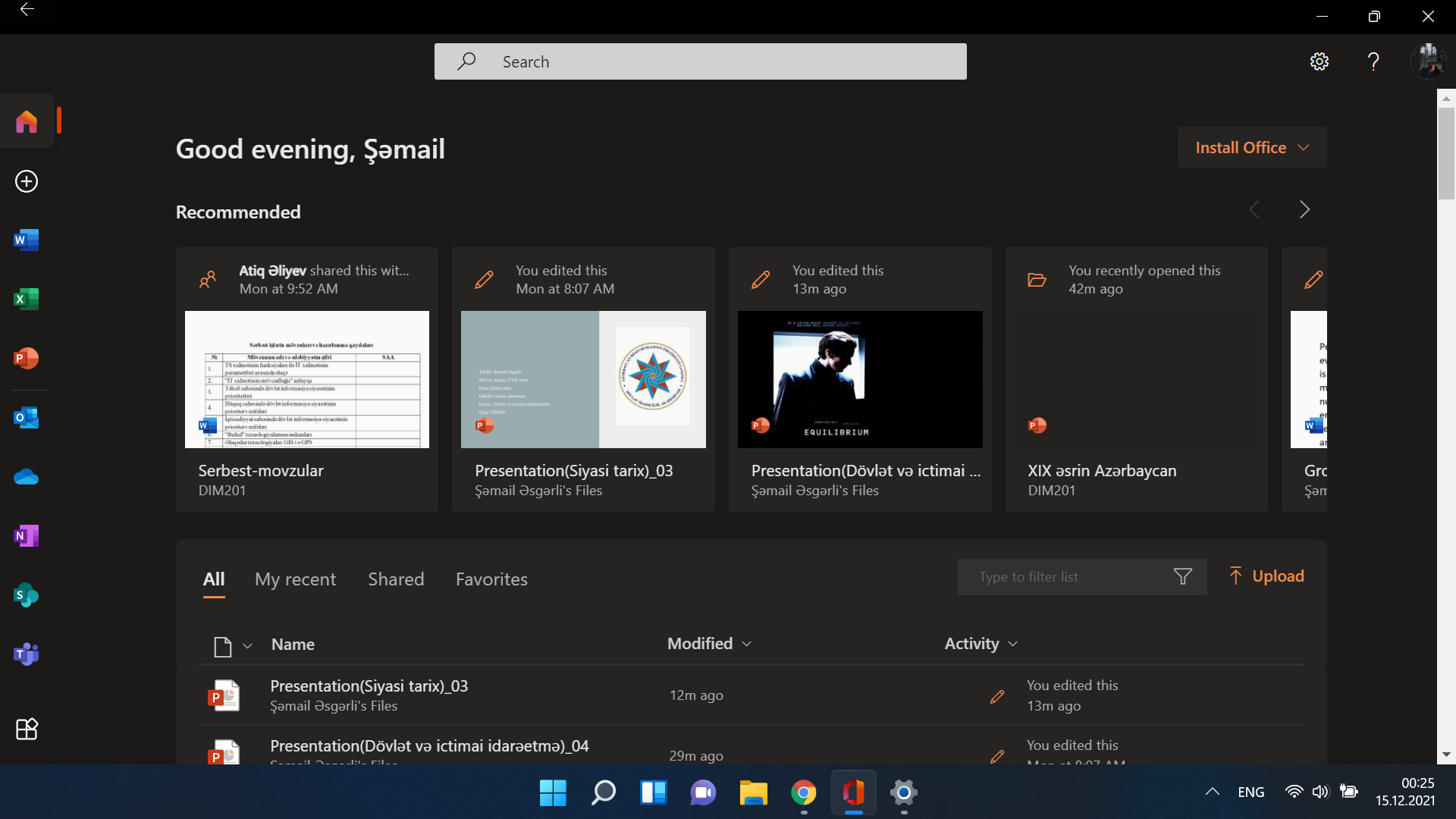Open Teams from the sidebar
Screen dimensions: 1456x819
click(x=27, y=654)
